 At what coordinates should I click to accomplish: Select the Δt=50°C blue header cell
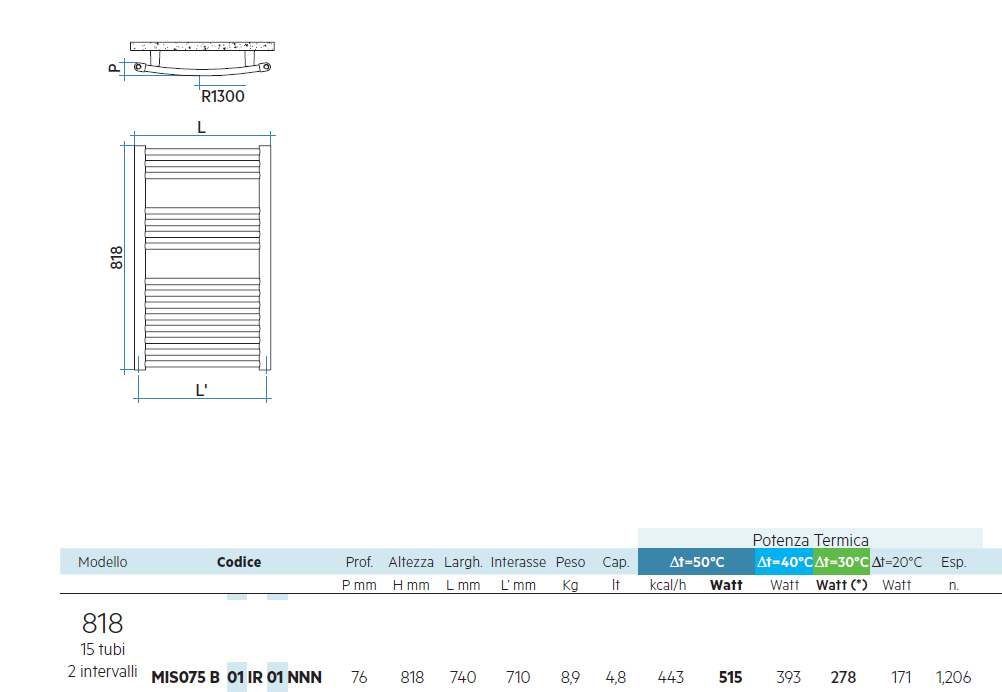click(696, 562)
